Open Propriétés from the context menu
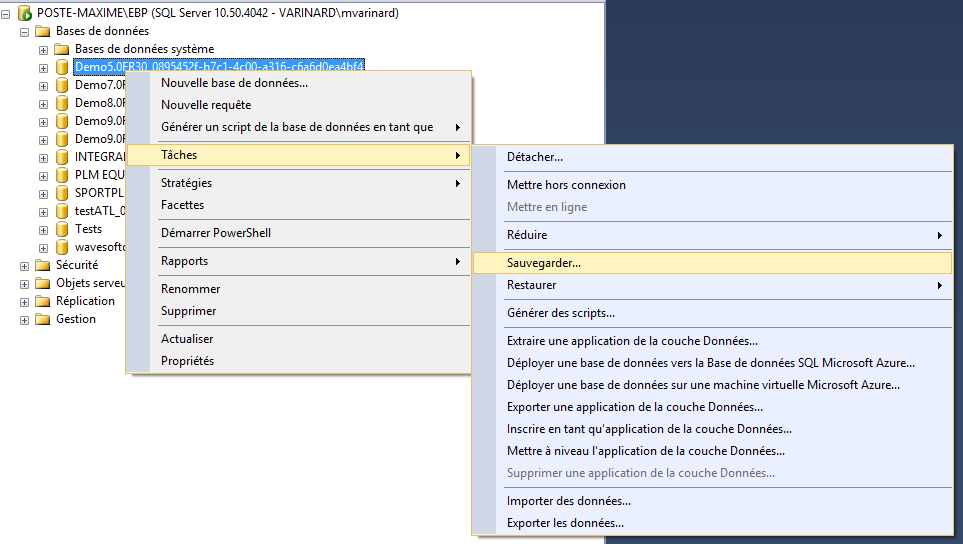 coord(298,361)
